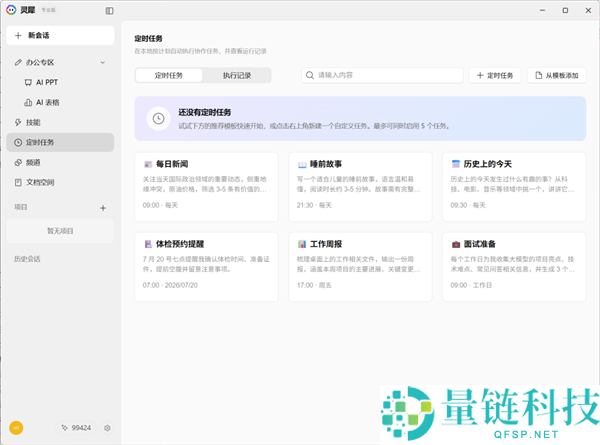Click the 09:30 · 每天 schedule text

(x=468, y=205)
